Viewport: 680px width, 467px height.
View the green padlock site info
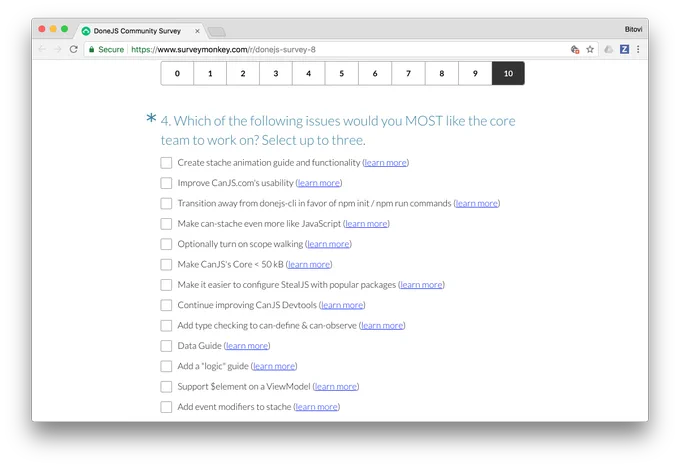click(x=92, y=49)
